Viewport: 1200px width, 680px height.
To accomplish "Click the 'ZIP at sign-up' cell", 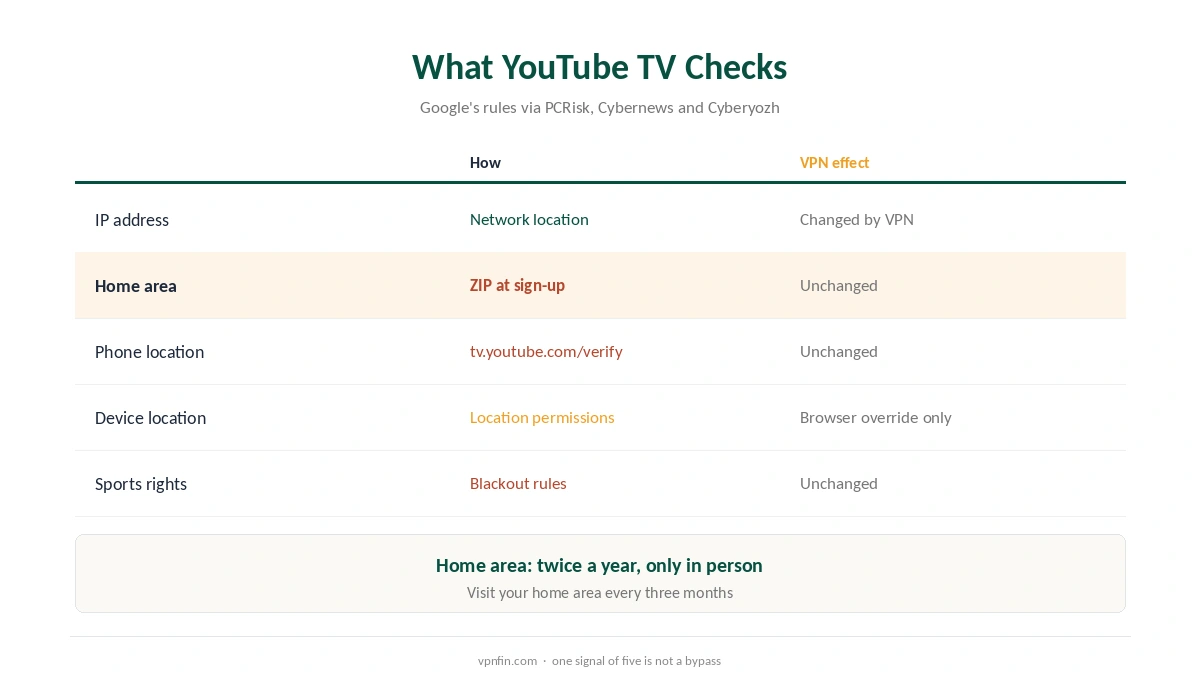I will tap(517, 286).
